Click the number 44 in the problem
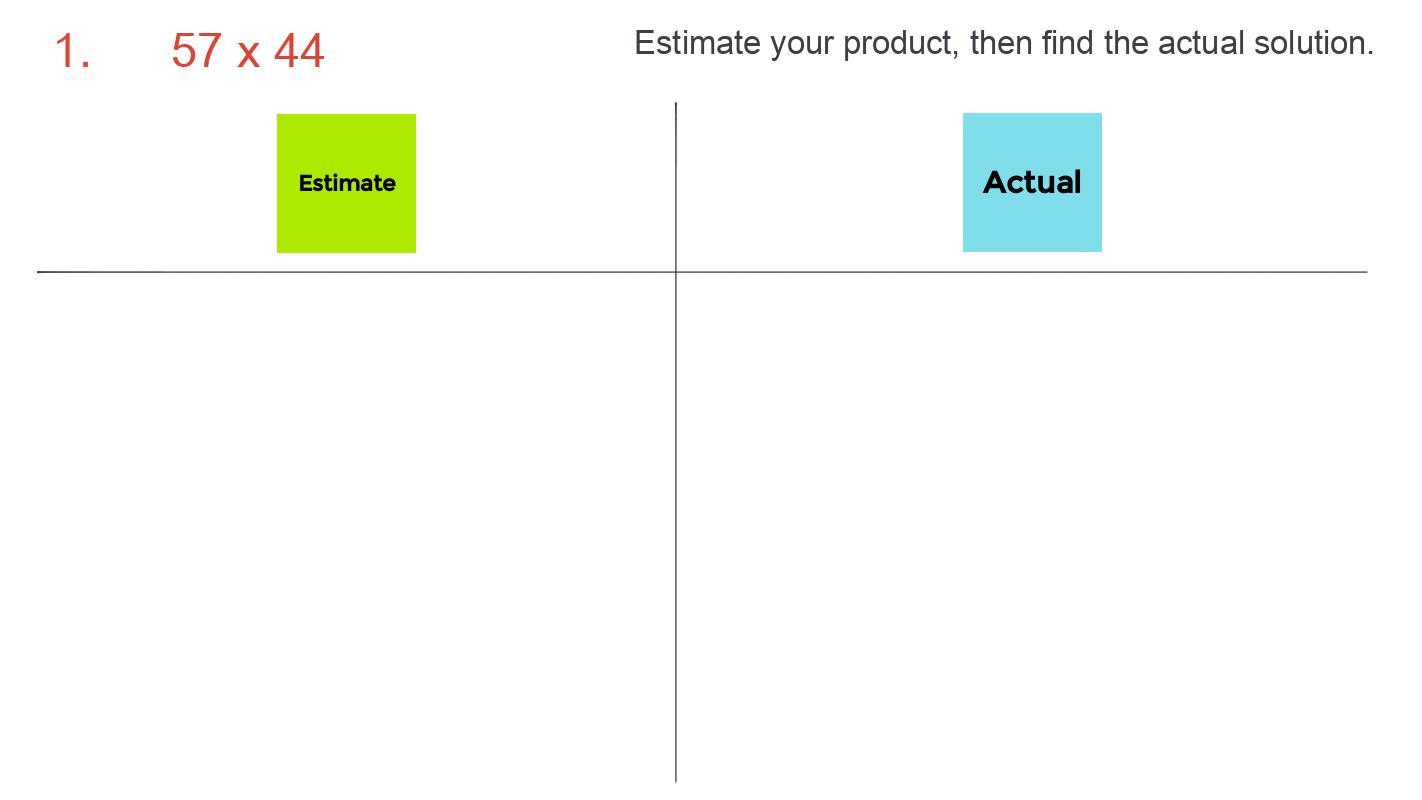 click(299, 50)
